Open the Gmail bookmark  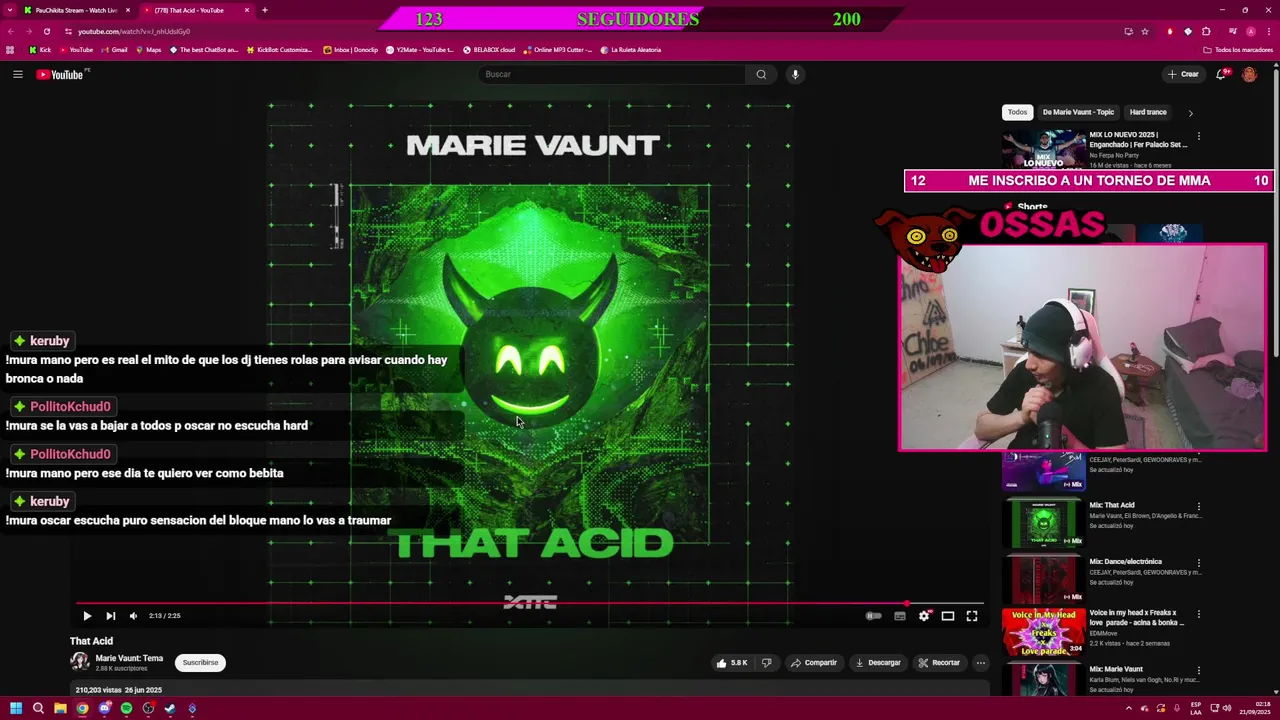tap(114, 50)
